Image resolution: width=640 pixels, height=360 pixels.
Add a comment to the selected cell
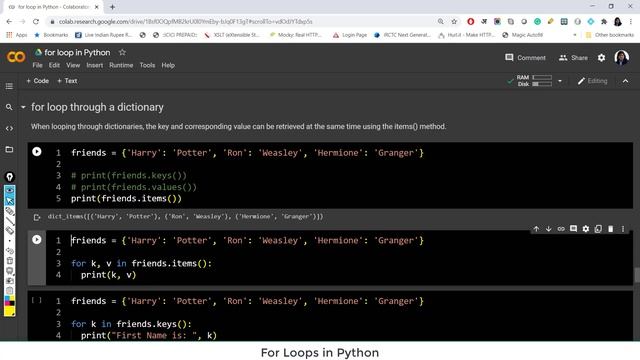point(573,229)
